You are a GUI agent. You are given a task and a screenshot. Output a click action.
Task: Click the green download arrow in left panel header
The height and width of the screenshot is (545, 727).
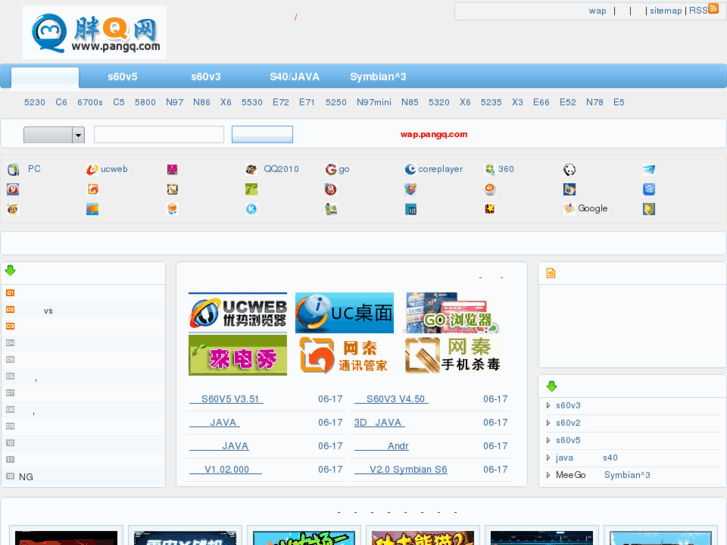(10, 270)
